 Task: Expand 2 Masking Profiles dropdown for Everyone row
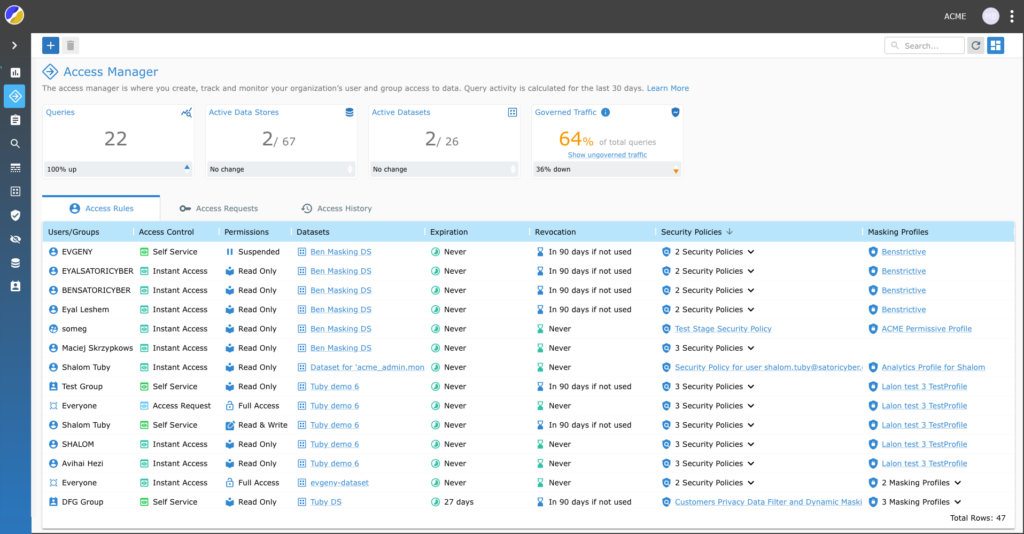957,483
